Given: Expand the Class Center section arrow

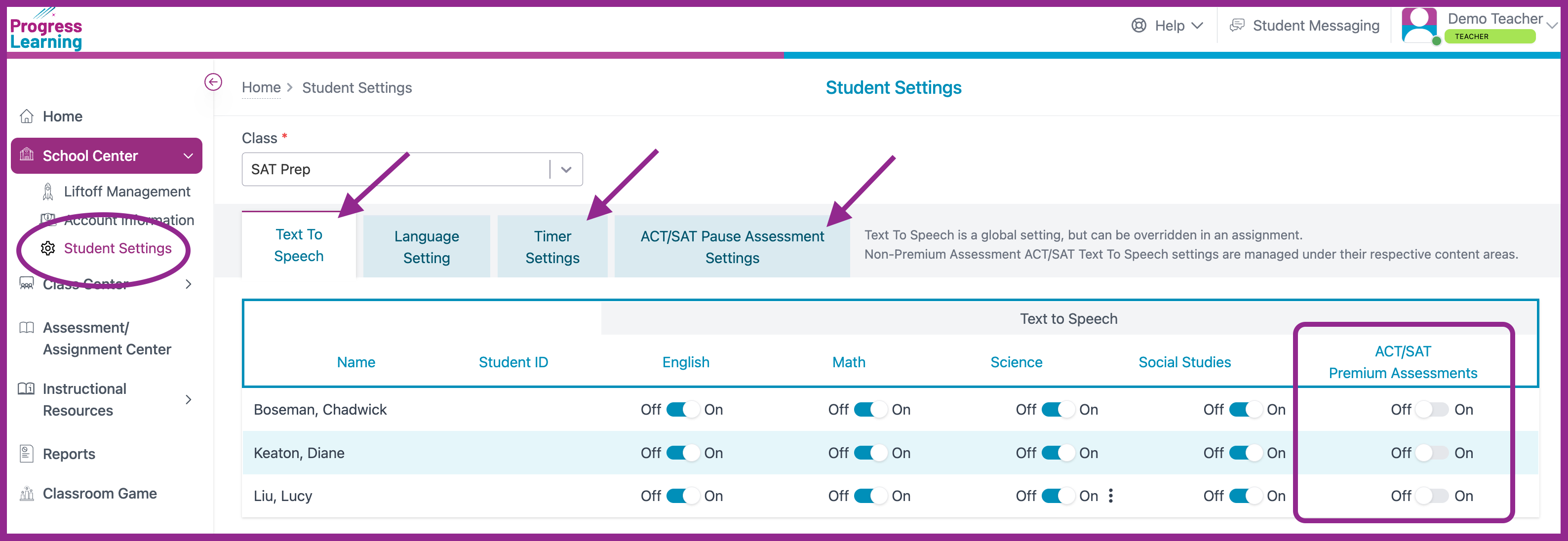Looking at the screenshot, I should (189, 284).
